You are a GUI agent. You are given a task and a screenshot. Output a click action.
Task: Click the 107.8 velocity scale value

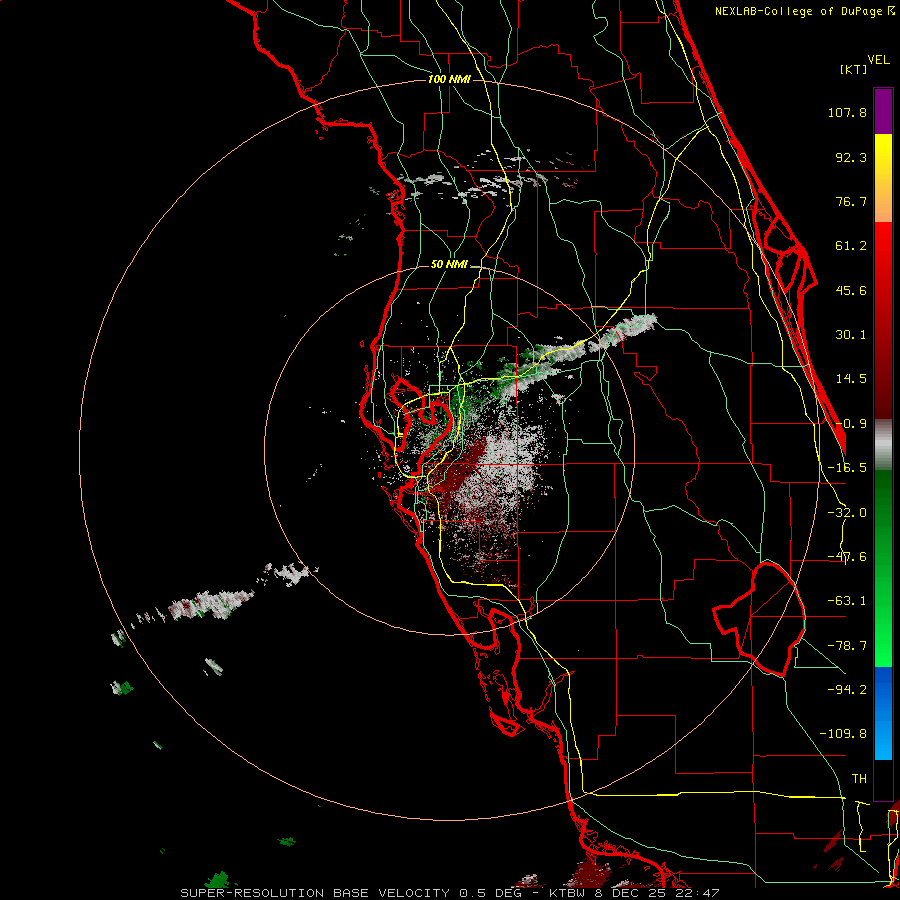[847, 112]
